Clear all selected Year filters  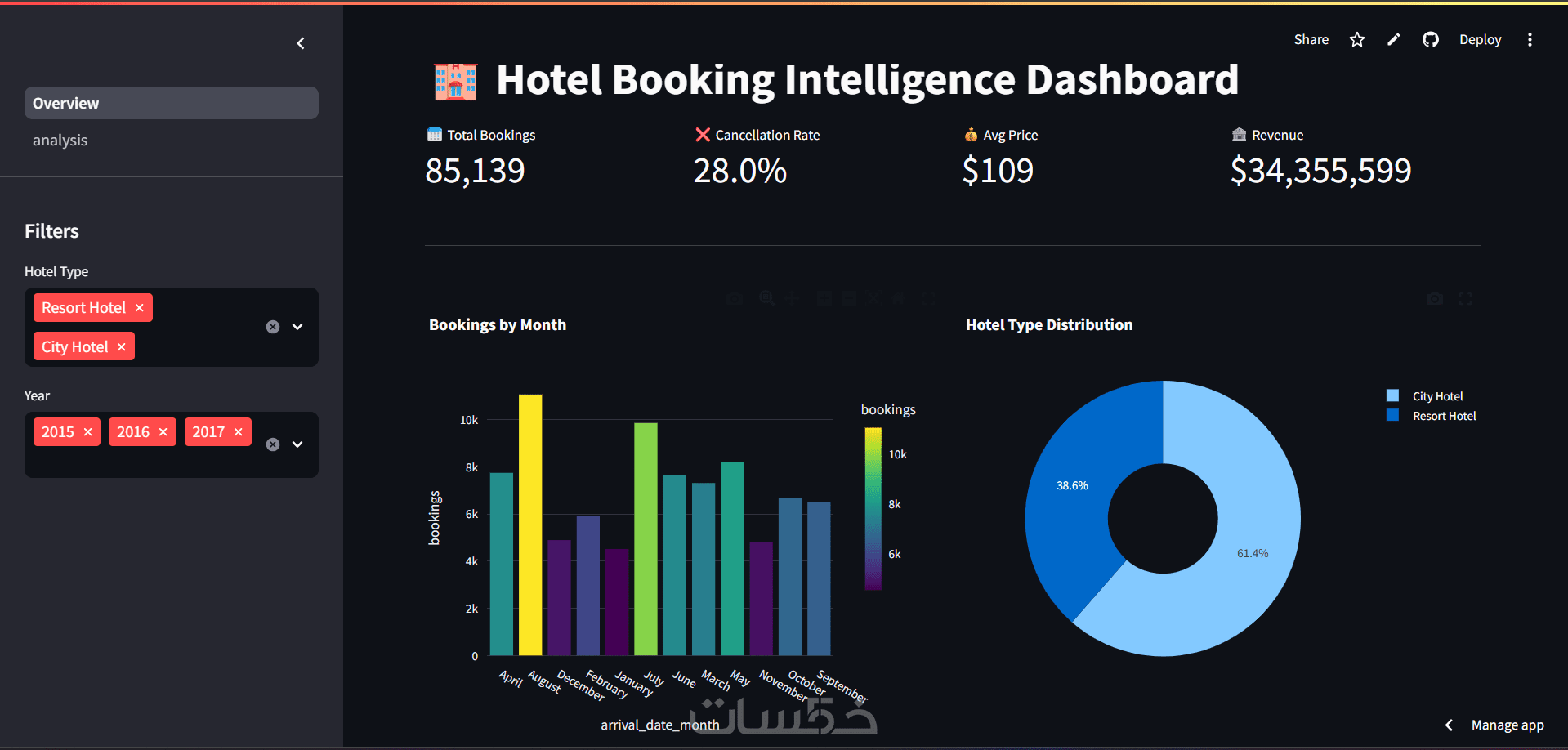[x=273, y=444]
